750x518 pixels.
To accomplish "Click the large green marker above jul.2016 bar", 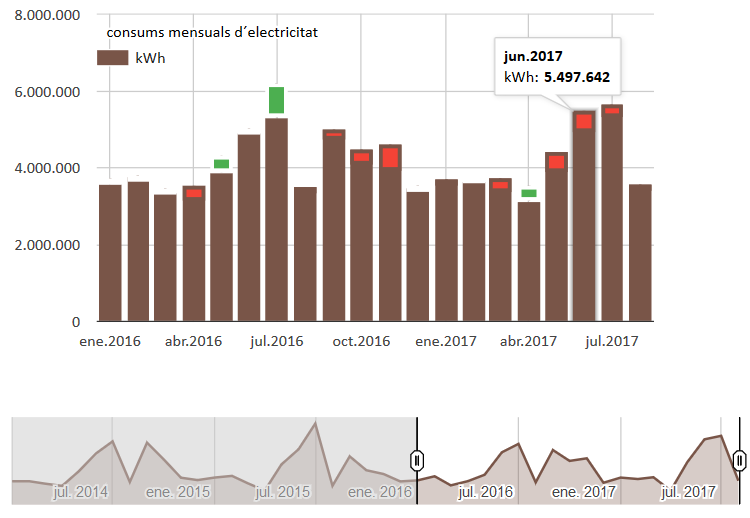I will coord(276,100).
